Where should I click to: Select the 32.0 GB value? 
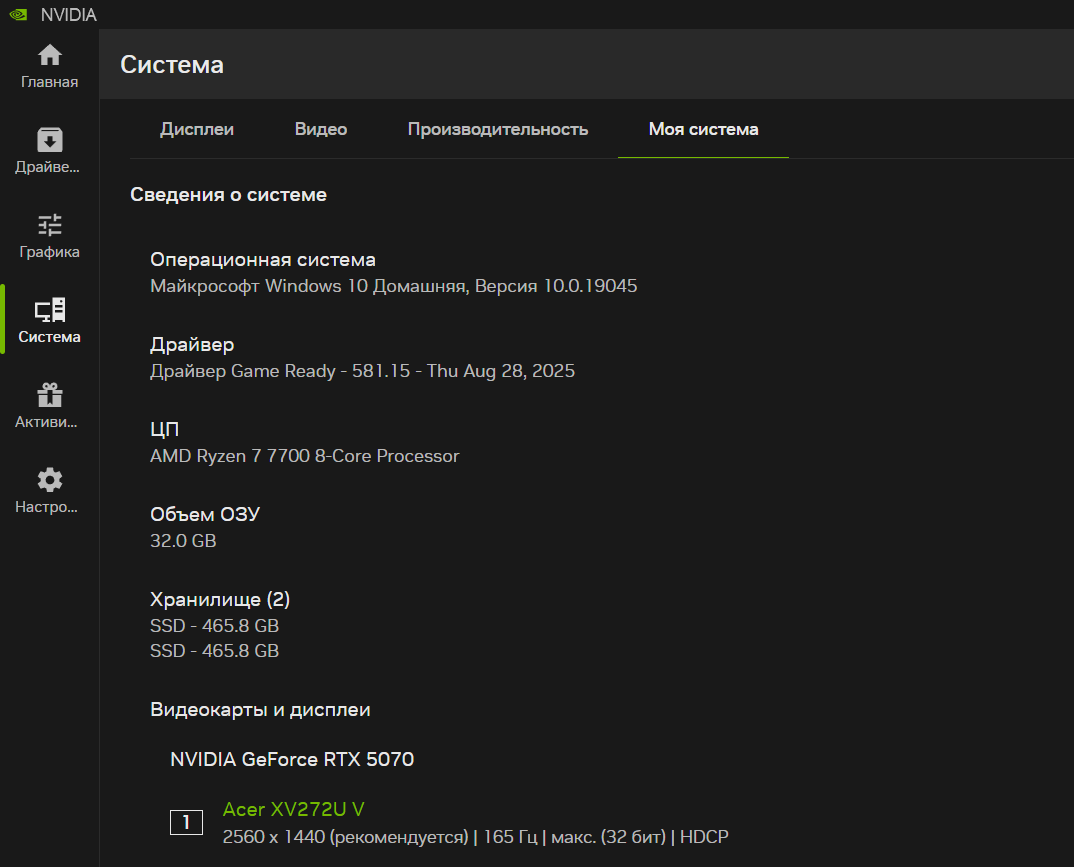click(184, 540)
